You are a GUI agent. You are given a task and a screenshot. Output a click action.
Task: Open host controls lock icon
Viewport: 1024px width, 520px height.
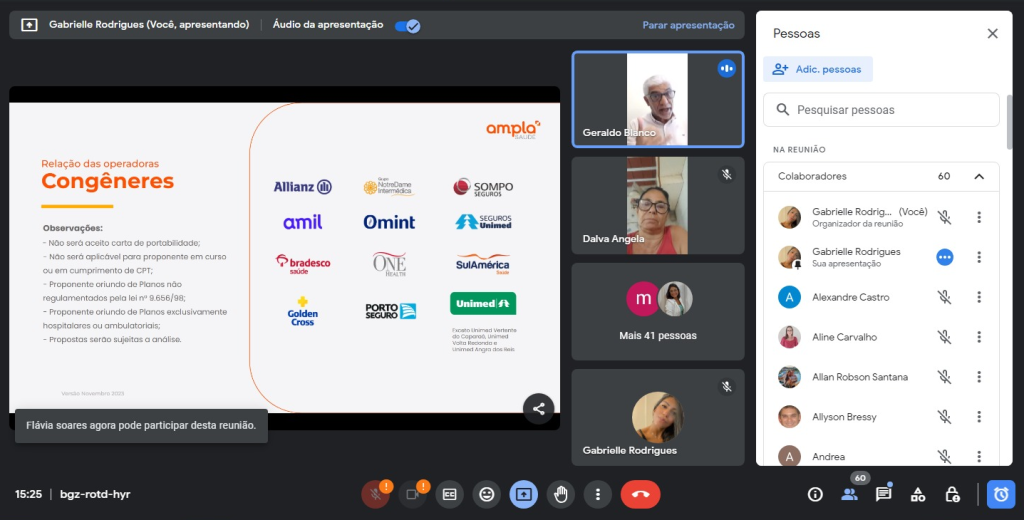pyautogui.click(x=953, y=494)
